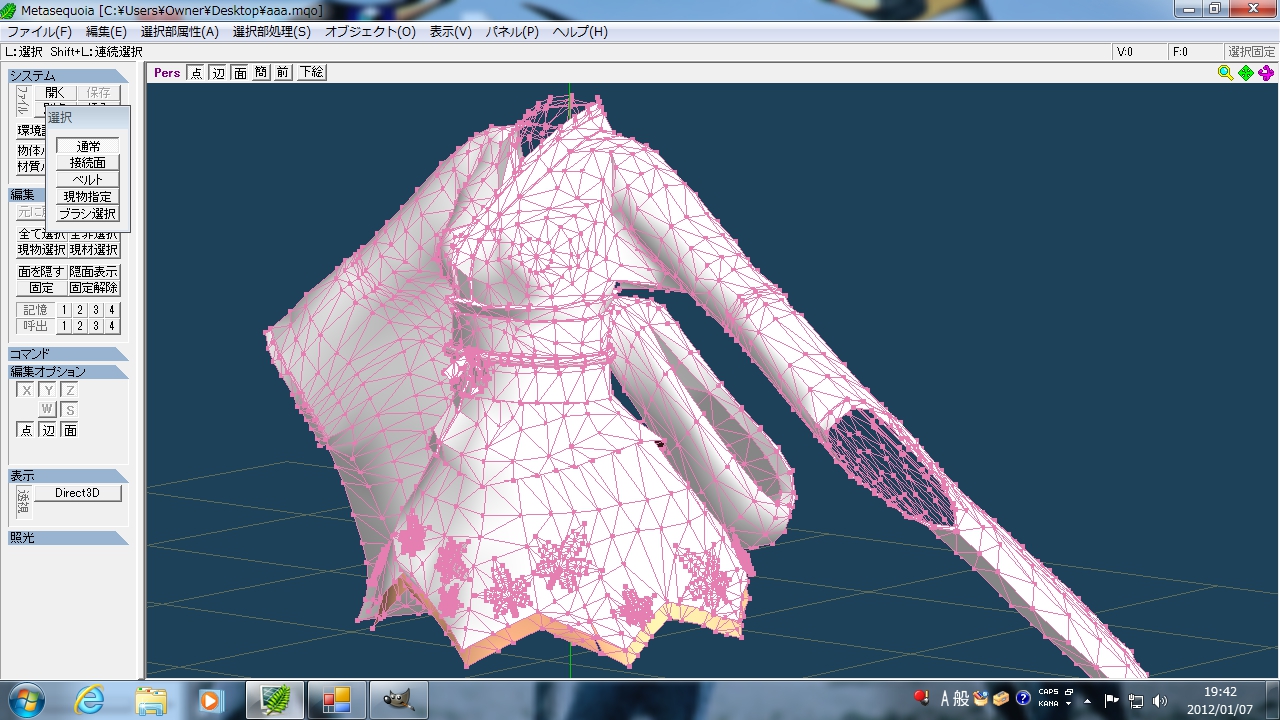1280x720 pixels.
Task: Toggle 面 face display in viewport header
Action: click(x=240, y=73)
